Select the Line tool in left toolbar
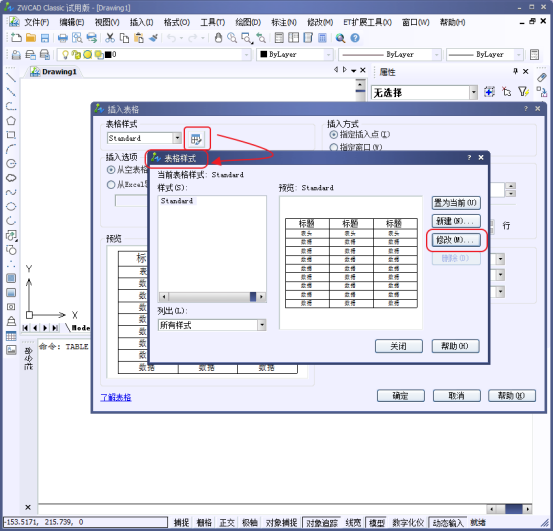554x532 pixels. [x=11, y=77]
